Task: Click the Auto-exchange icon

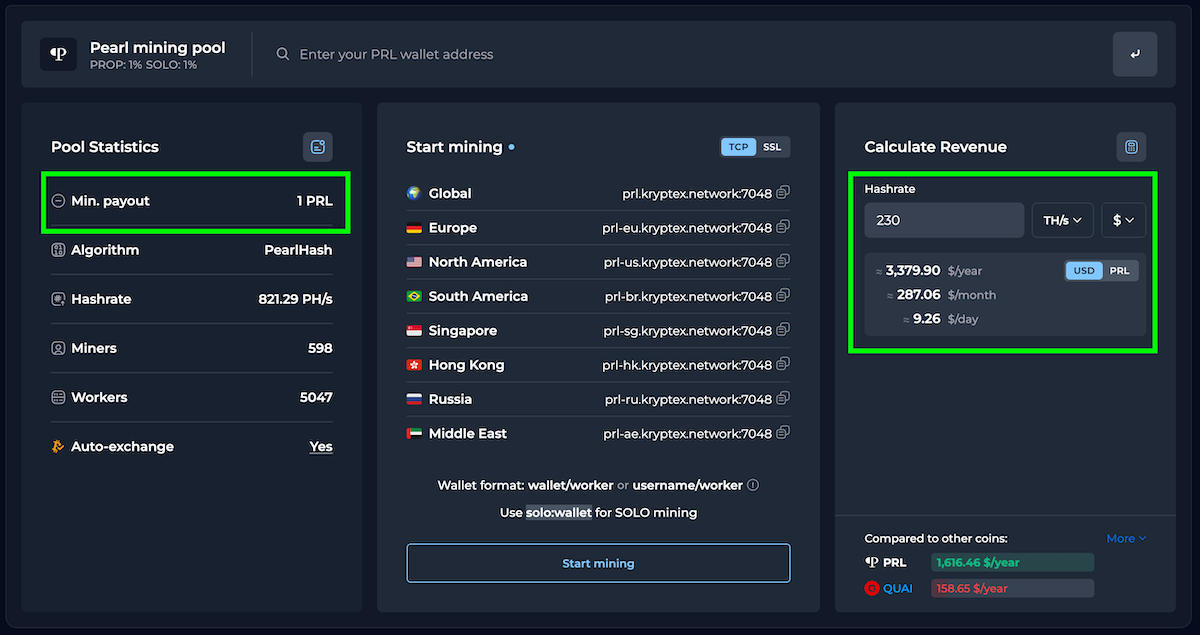Action: (58, 446)
